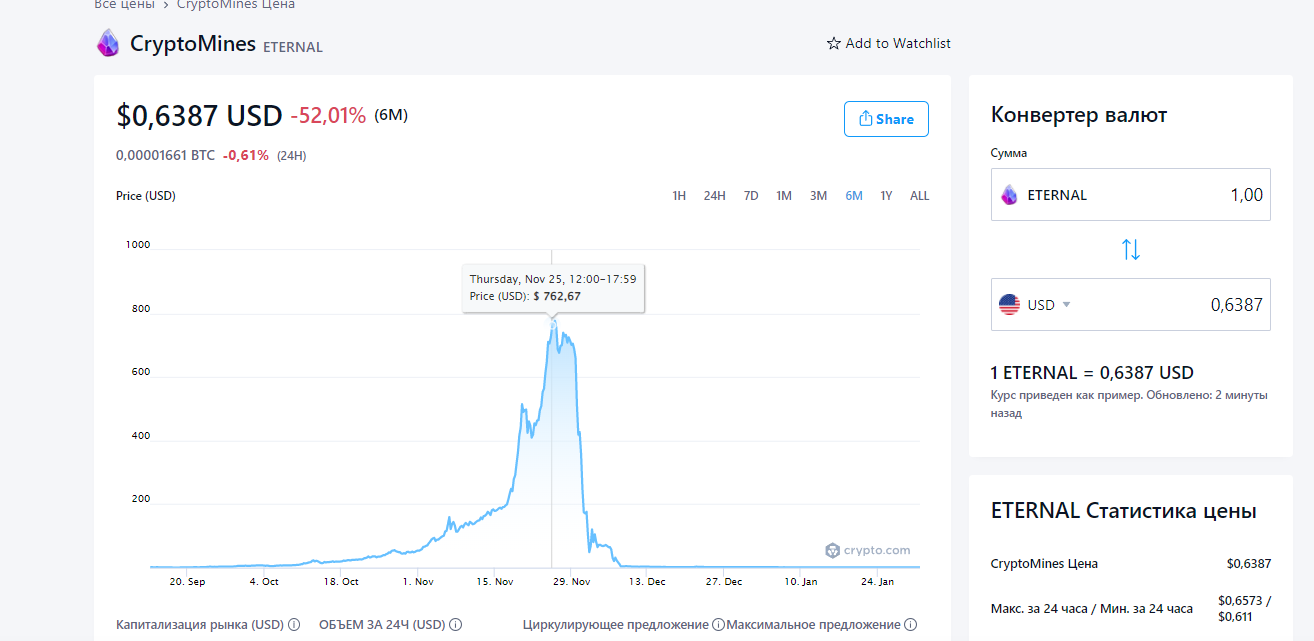Viewport: 1314px width, 641px height.
Task: Click the Price (USD) chart label
Action: pyautogui.click(x=146, y=196)
